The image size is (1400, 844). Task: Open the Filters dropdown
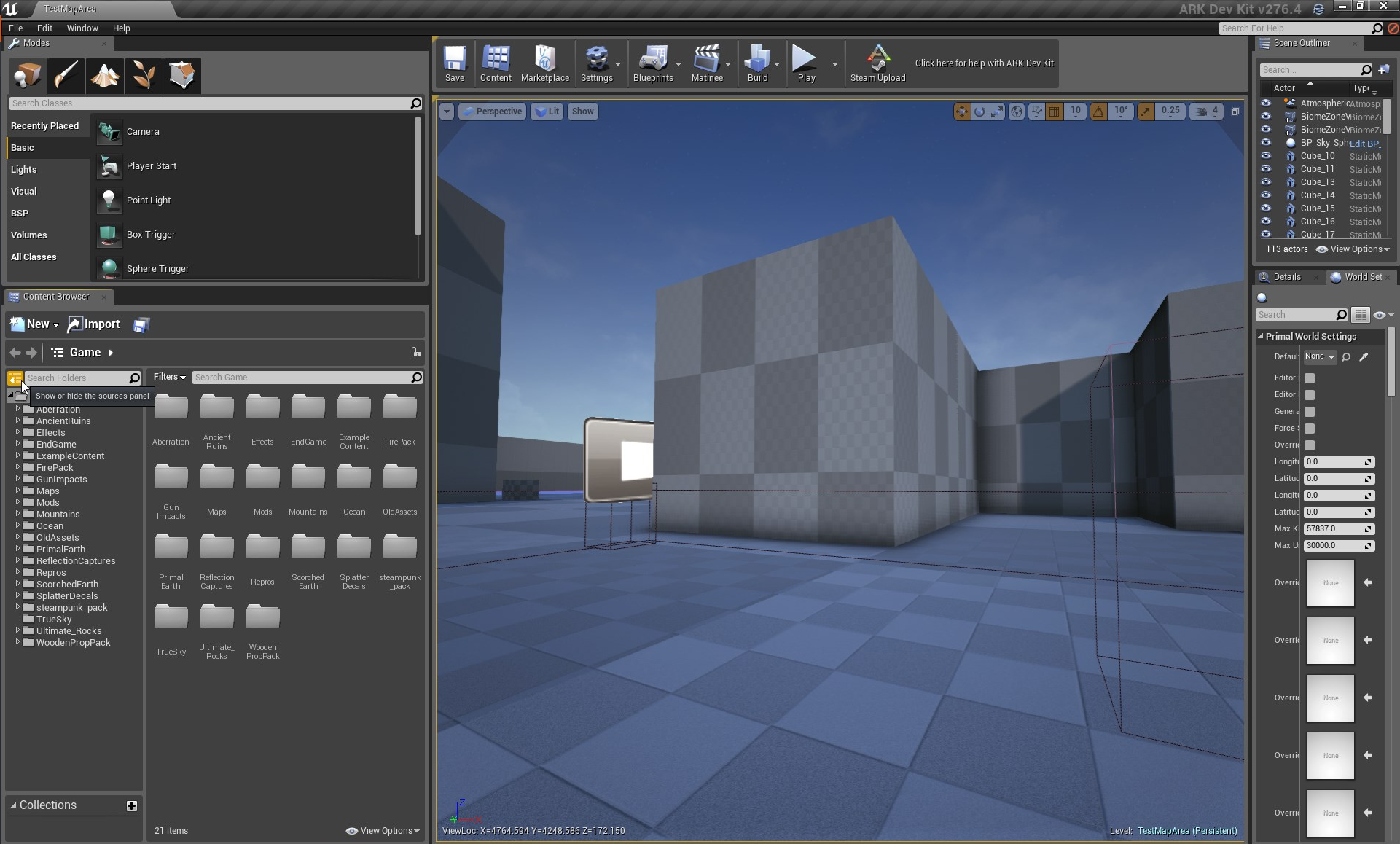(x=169, y=377)
